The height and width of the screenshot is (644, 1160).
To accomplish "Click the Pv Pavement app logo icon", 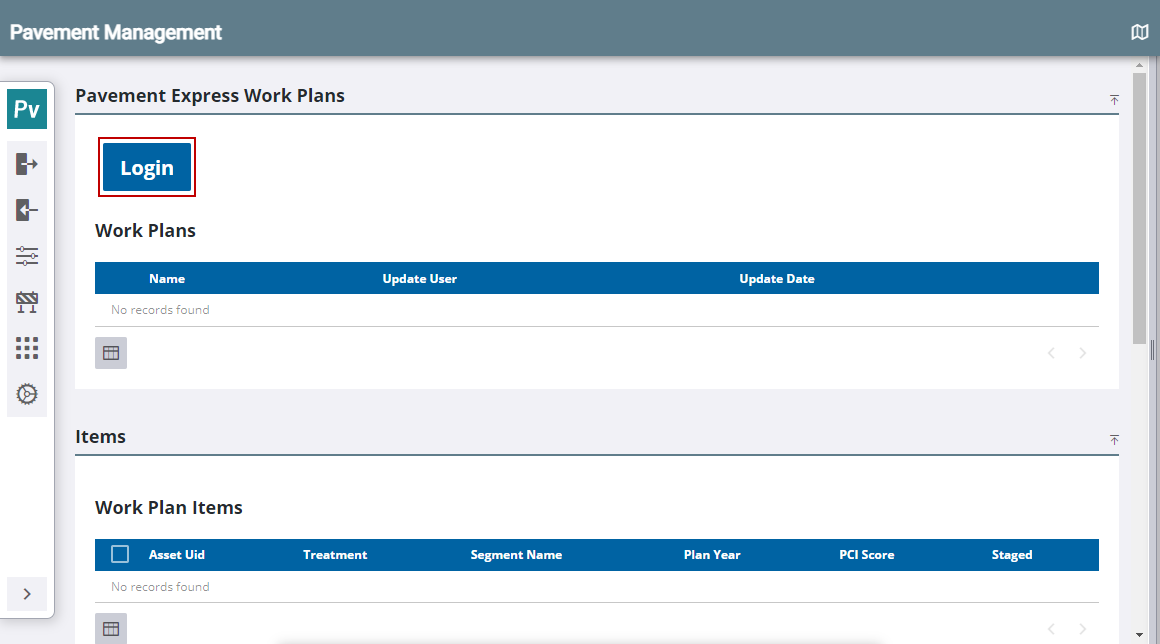I will 27,109.
